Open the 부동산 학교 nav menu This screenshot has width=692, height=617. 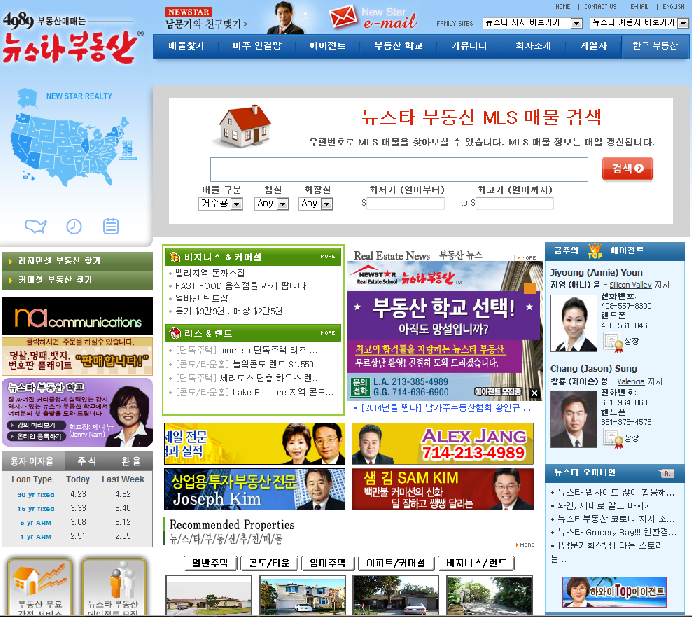[x=398, y=46]
